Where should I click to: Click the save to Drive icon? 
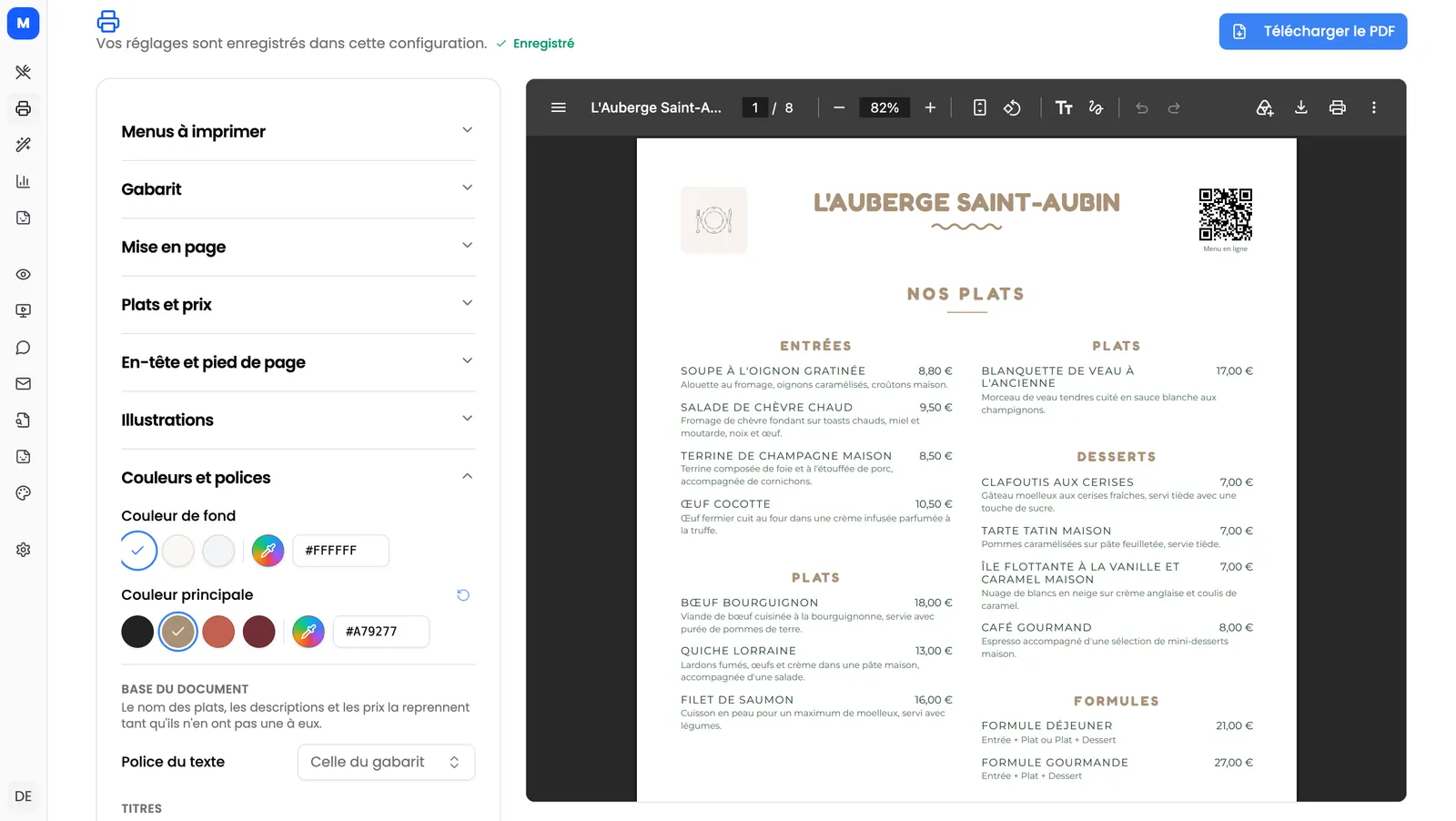click(x=1265, y=107)
